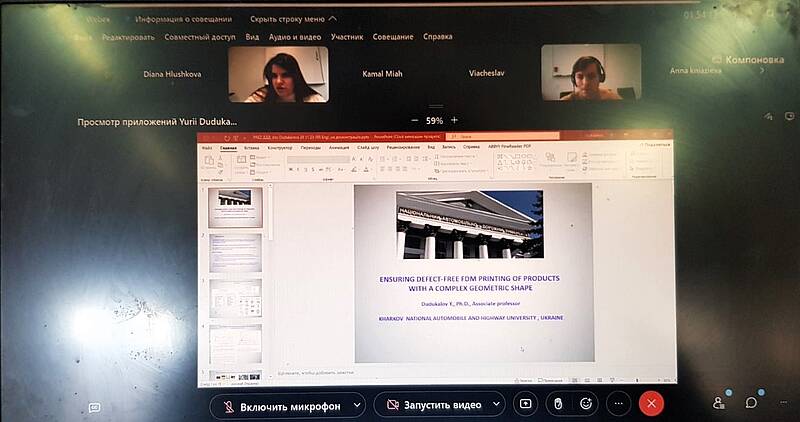Open the Вид menu in Webex

(x=252, y=37)
